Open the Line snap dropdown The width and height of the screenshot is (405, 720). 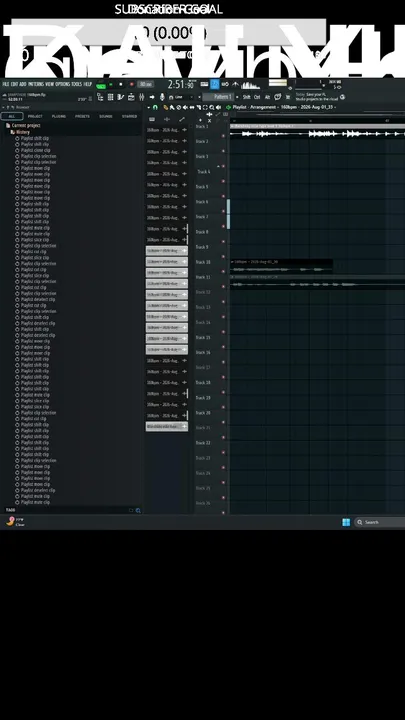(181, 97)
